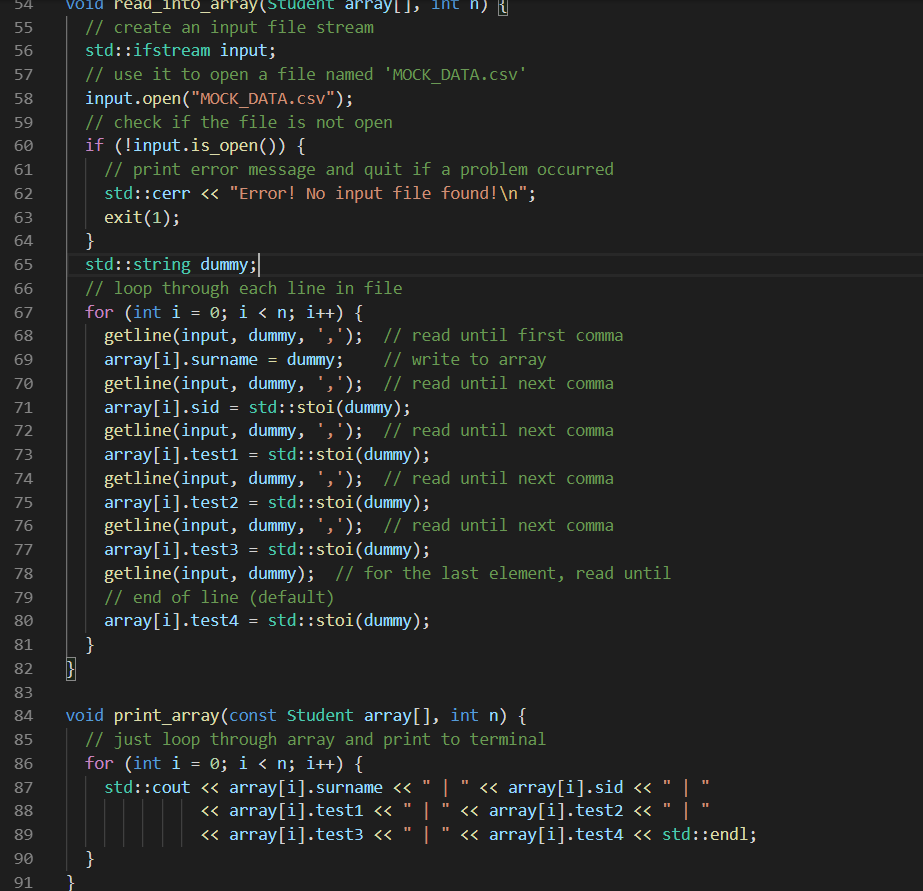The image size is (923, 891).
Task: Click line number 84 in the gutter
Action: pos(24,716)
